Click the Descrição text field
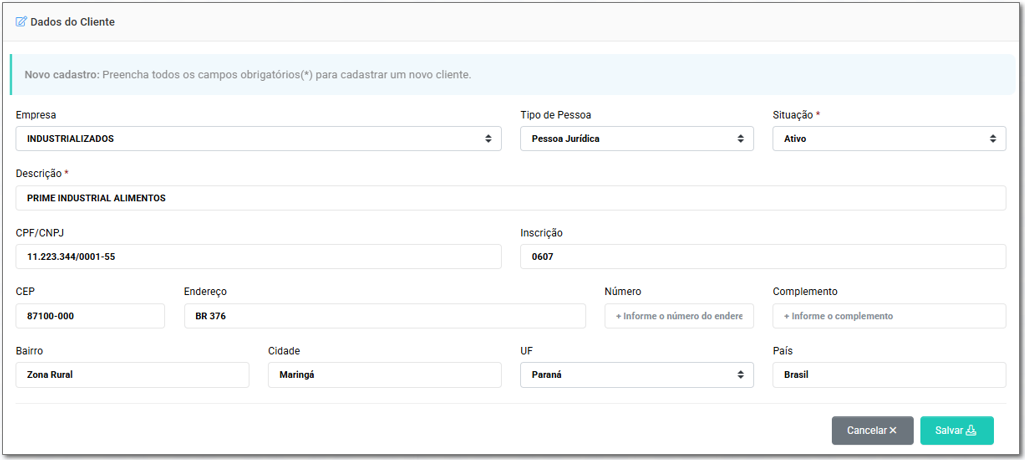Image resolution: width=1025 pixels, height=460 pixels. [x=510, y=198]
